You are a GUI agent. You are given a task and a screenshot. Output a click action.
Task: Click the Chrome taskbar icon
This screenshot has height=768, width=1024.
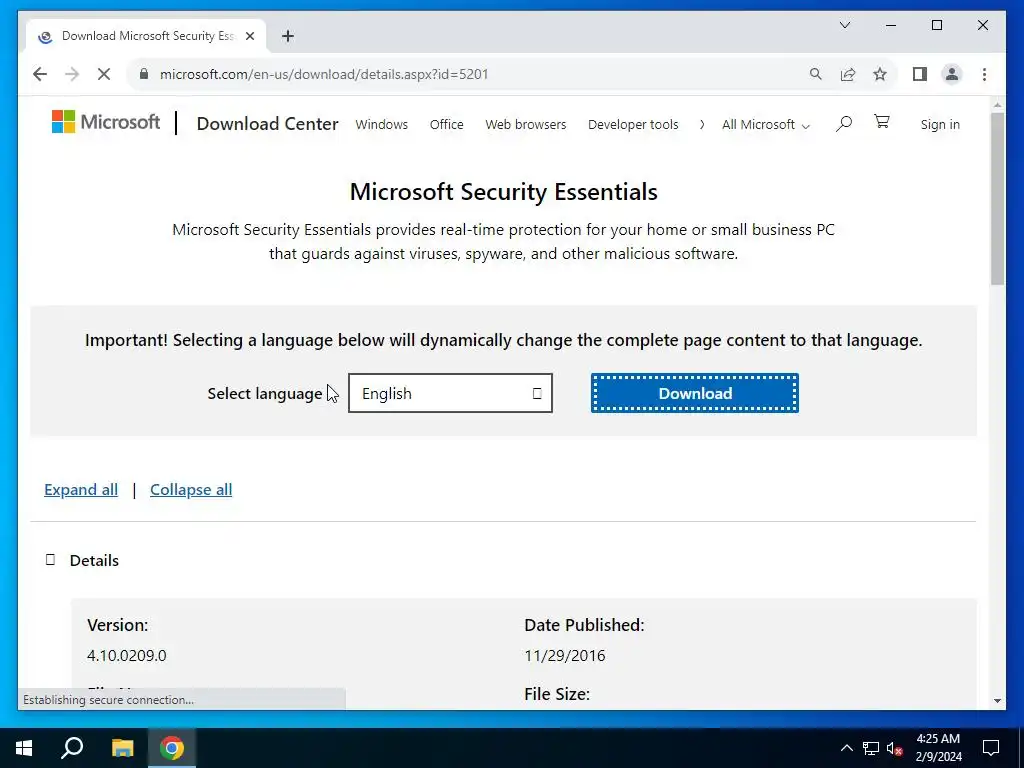point(172,748)
